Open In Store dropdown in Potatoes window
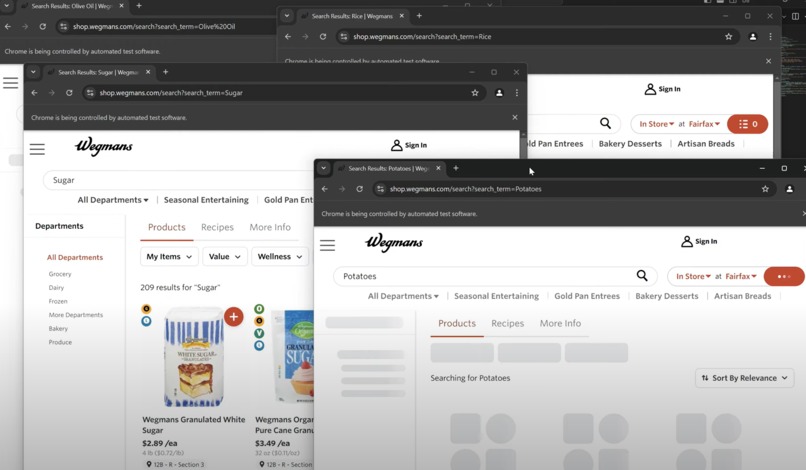The image size is (806, 470). tap(693, 276)
